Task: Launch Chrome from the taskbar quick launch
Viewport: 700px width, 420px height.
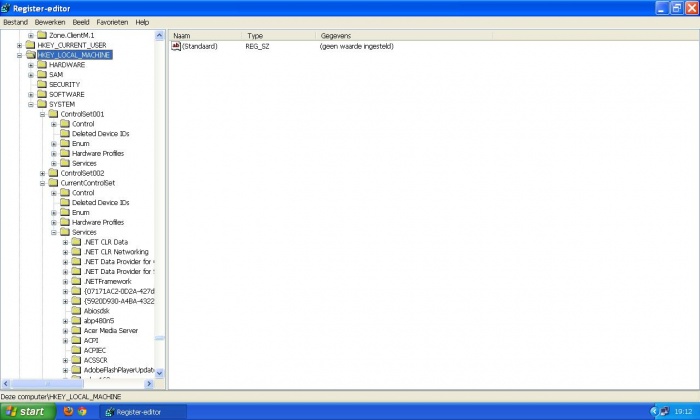Action: coord(82,411)
